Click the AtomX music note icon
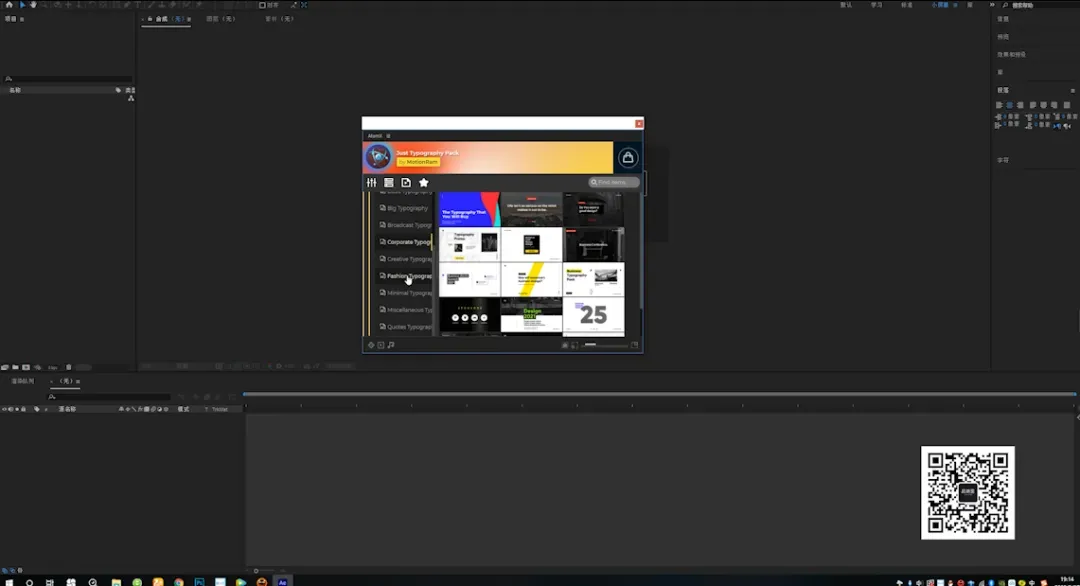The height and width of the screenshot is (586, 1080). pyautogui.click(x=391, y=345)
